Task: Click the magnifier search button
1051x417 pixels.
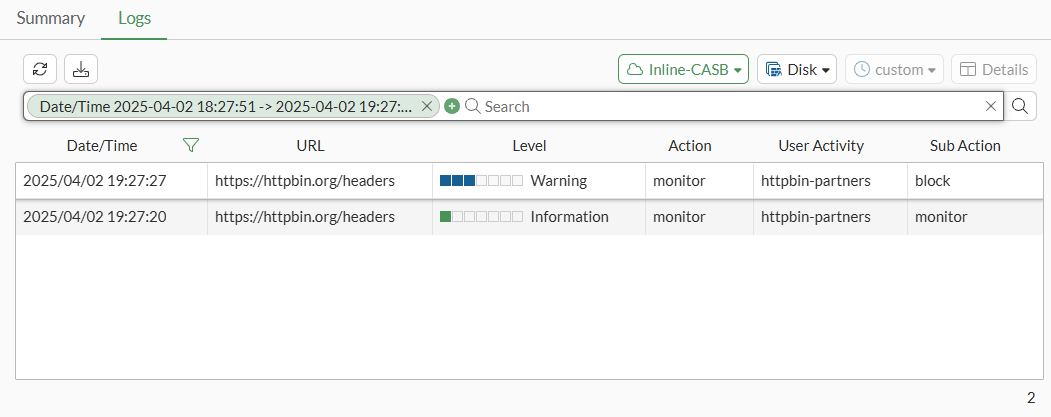Action: point(1020,106)
